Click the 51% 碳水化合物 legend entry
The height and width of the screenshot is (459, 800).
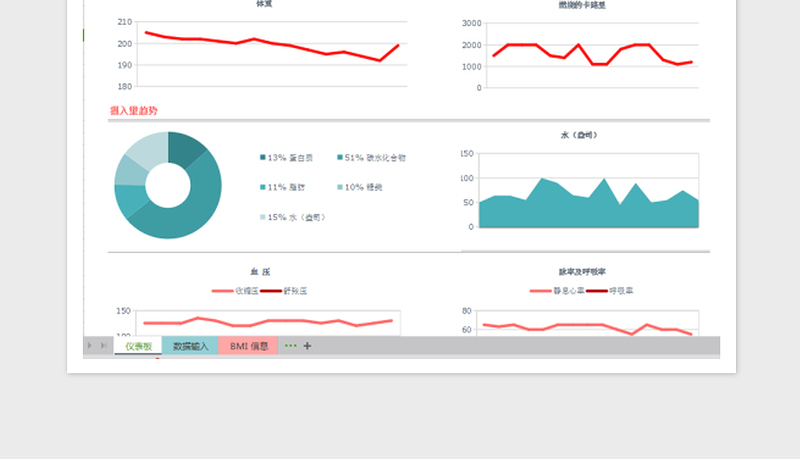375,157
